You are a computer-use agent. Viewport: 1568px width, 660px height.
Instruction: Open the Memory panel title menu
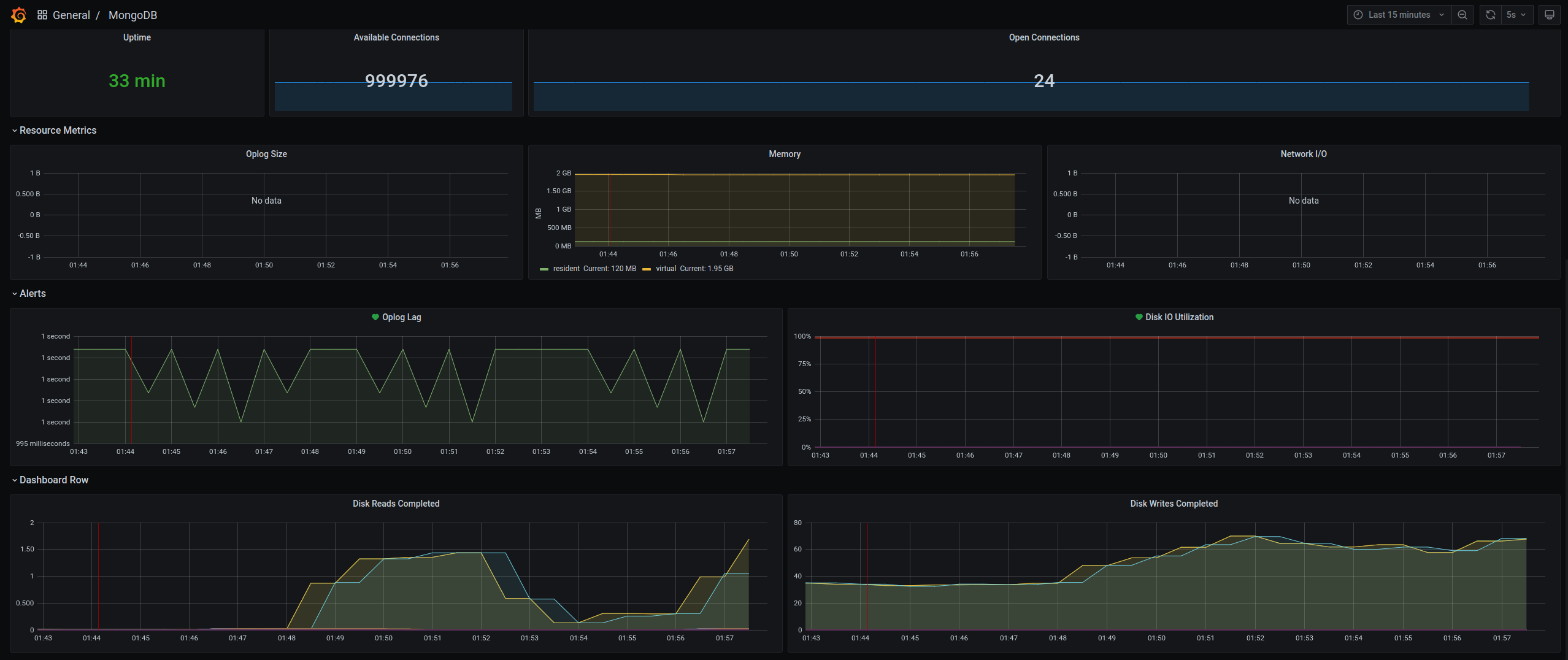coord(784,154)
